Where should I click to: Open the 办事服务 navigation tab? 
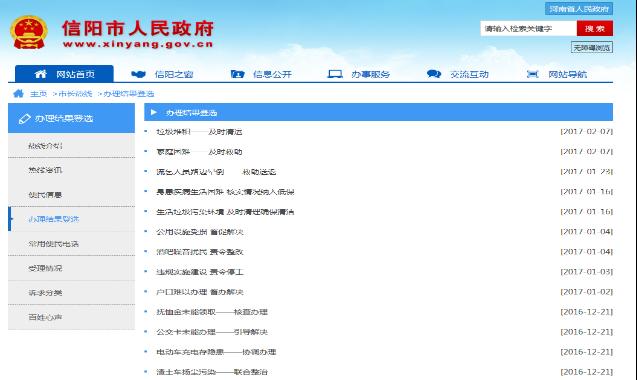(359, 74)
